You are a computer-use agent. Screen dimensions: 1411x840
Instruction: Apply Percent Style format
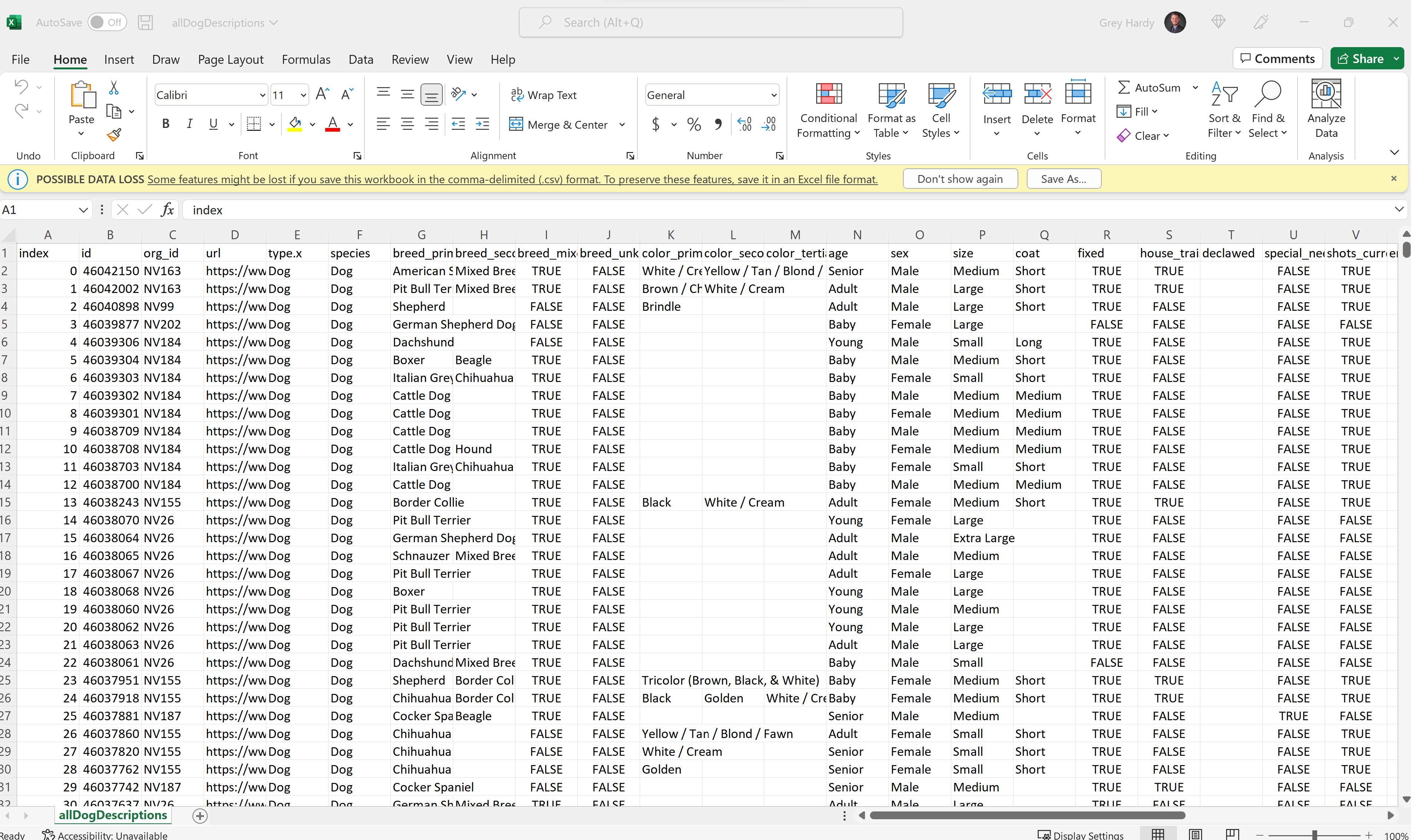pos(694,124)
